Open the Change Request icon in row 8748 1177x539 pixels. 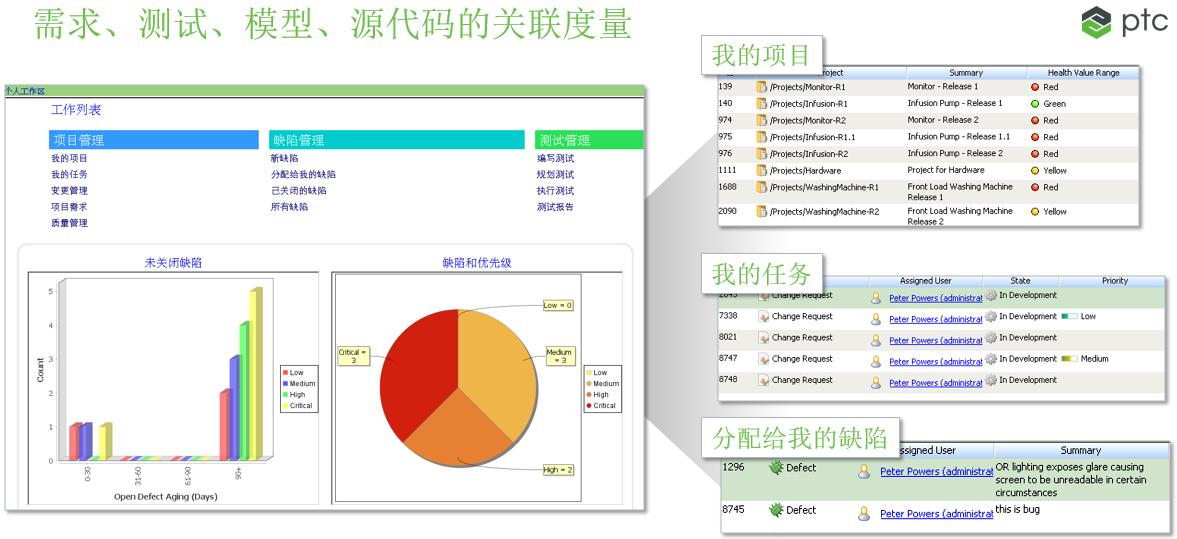[x=763, y=381]
